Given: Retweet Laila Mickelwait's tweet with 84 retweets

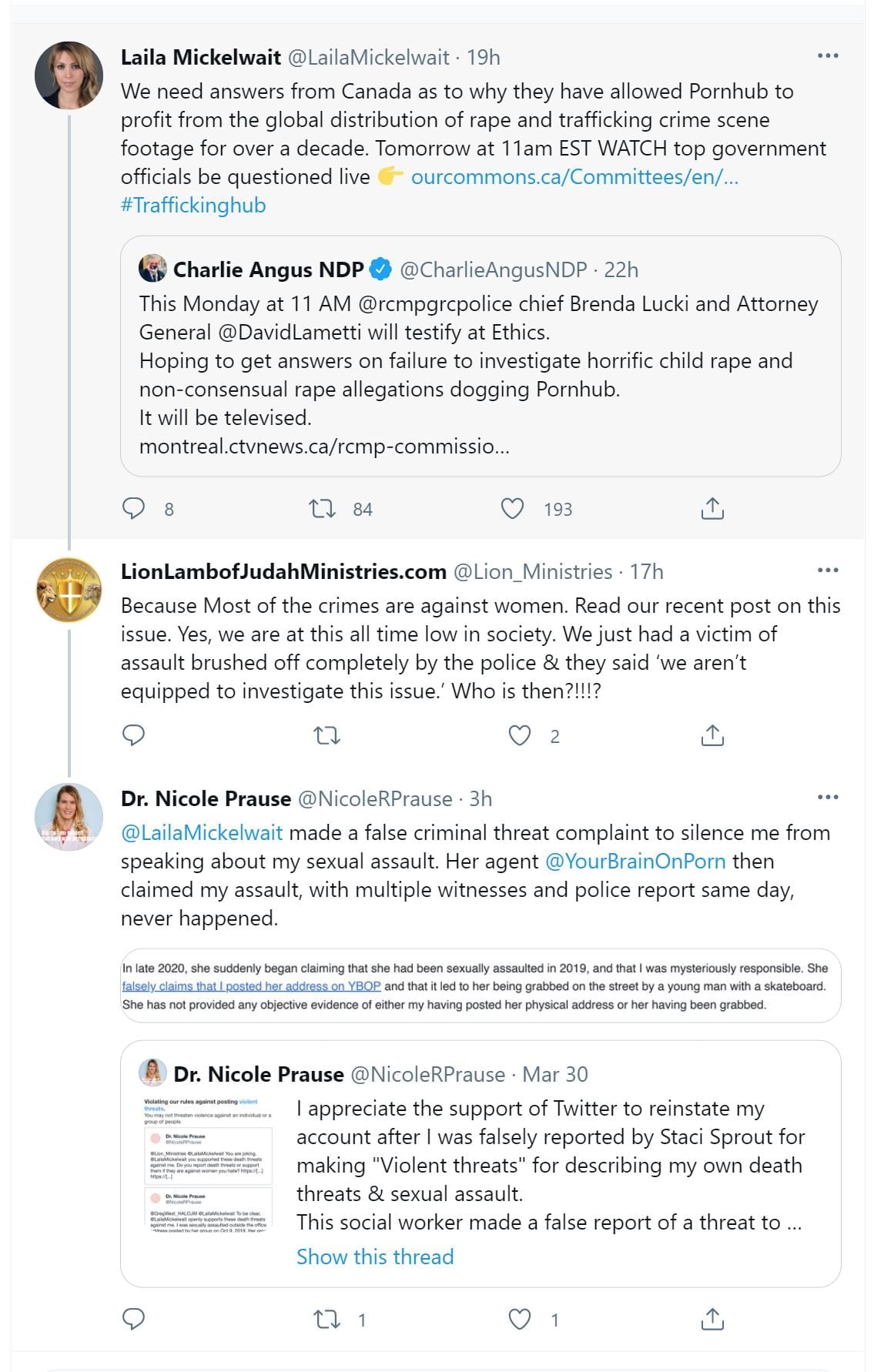Looking at the screenshot, I should 322,508.
